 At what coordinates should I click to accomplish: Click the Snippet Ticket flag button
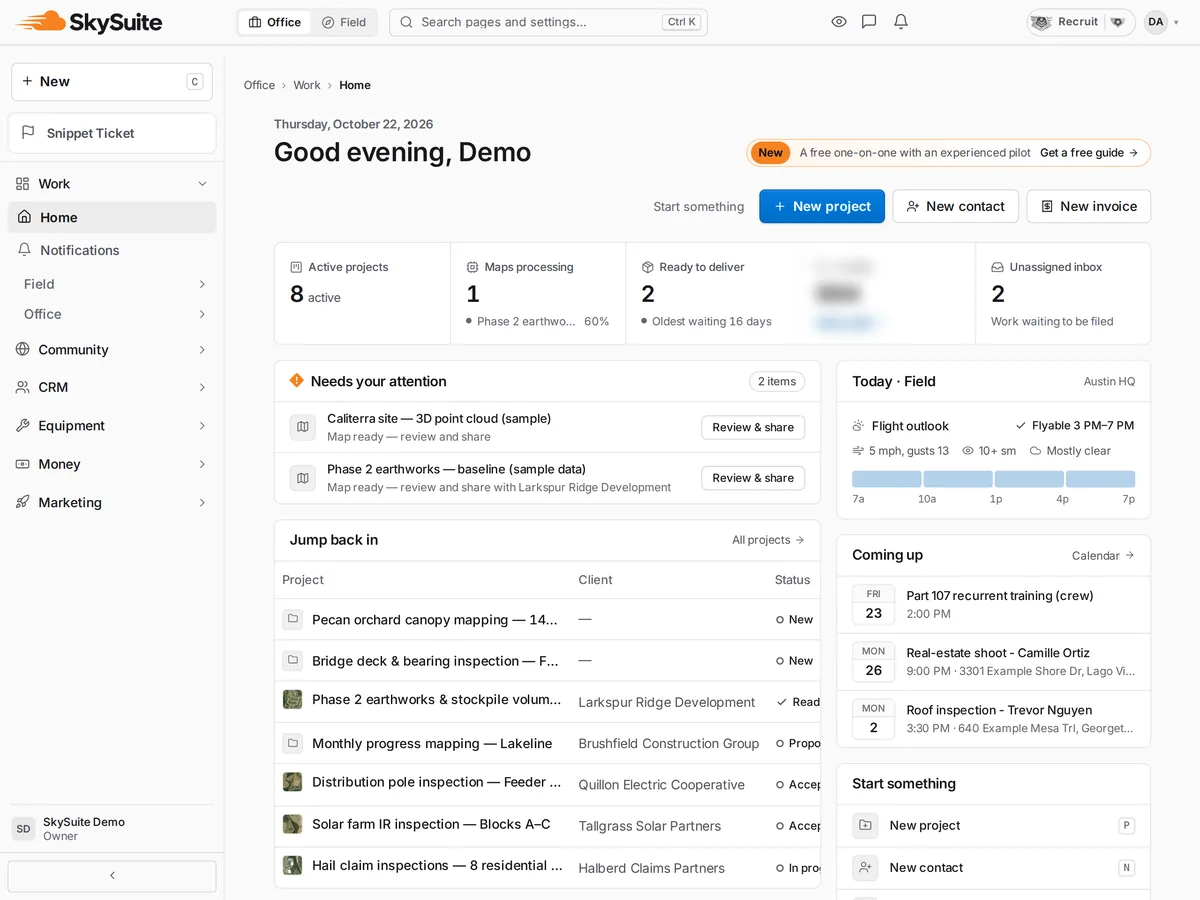coord(112,133)
